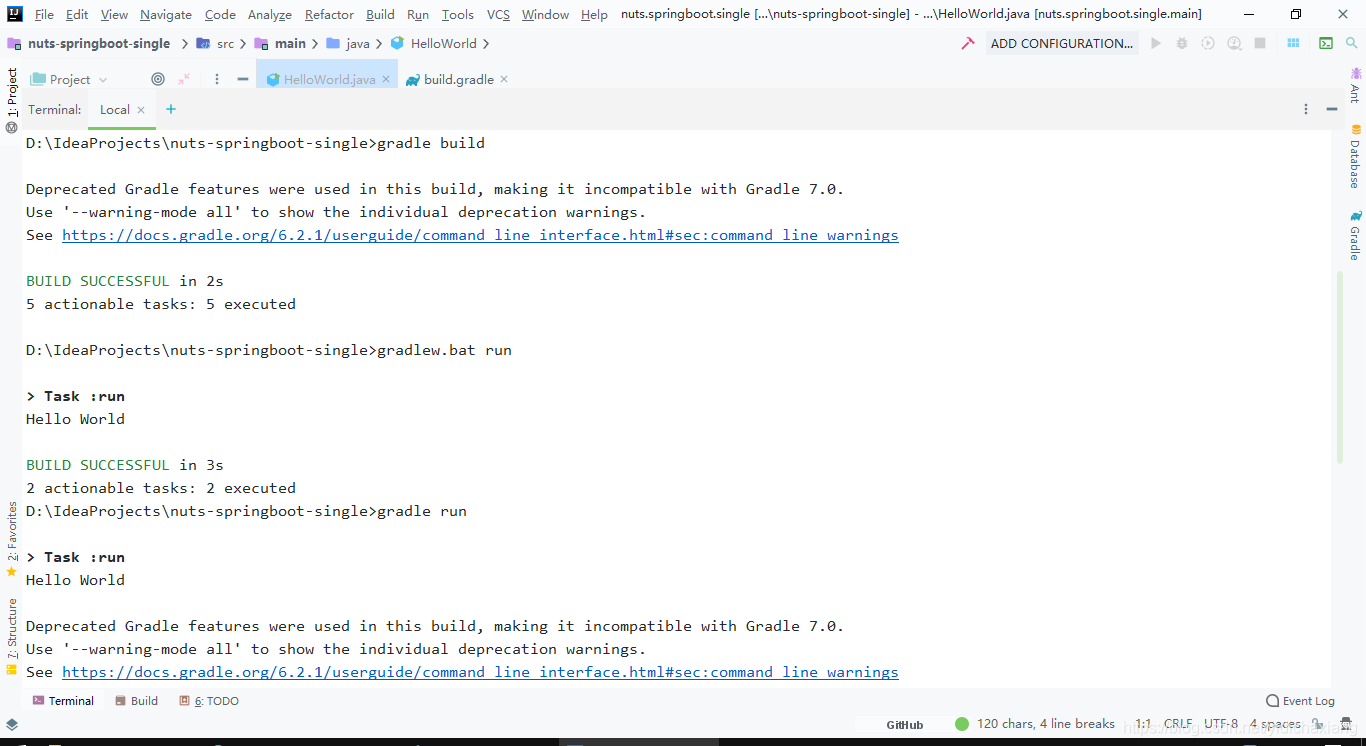Open bottom docs.gradle.org link
This screenshot has width=1366, height=746.
click(x=480, y=672)
